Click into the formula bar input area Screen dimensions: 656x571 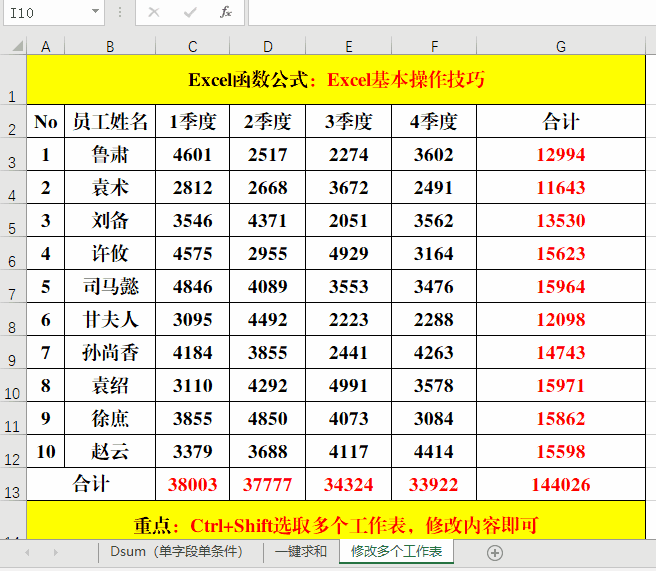pos(452,13)
